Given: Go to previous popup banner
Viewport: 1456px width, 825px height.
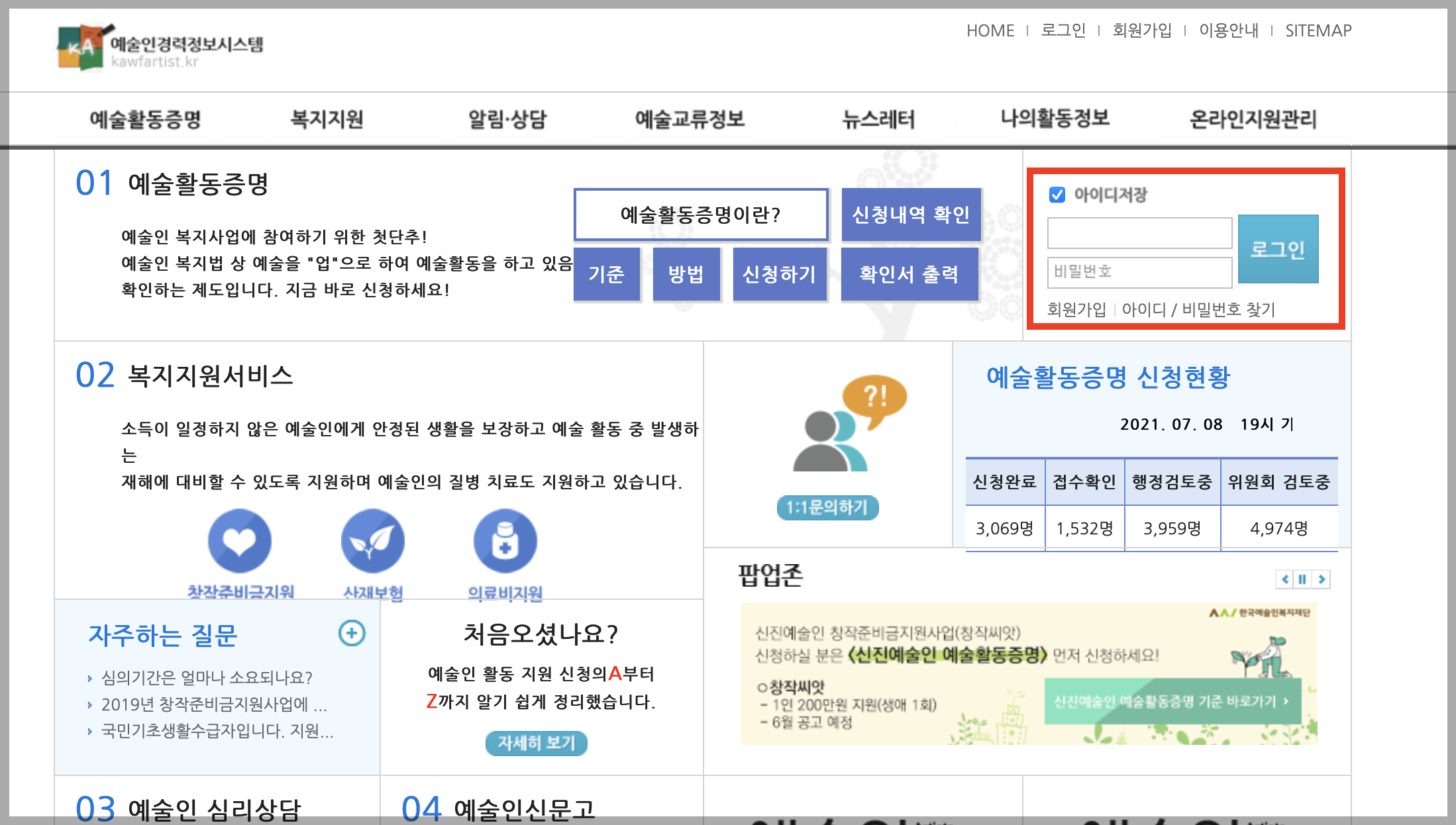Looking at the screenshot, I should [x=1284, y=579].
